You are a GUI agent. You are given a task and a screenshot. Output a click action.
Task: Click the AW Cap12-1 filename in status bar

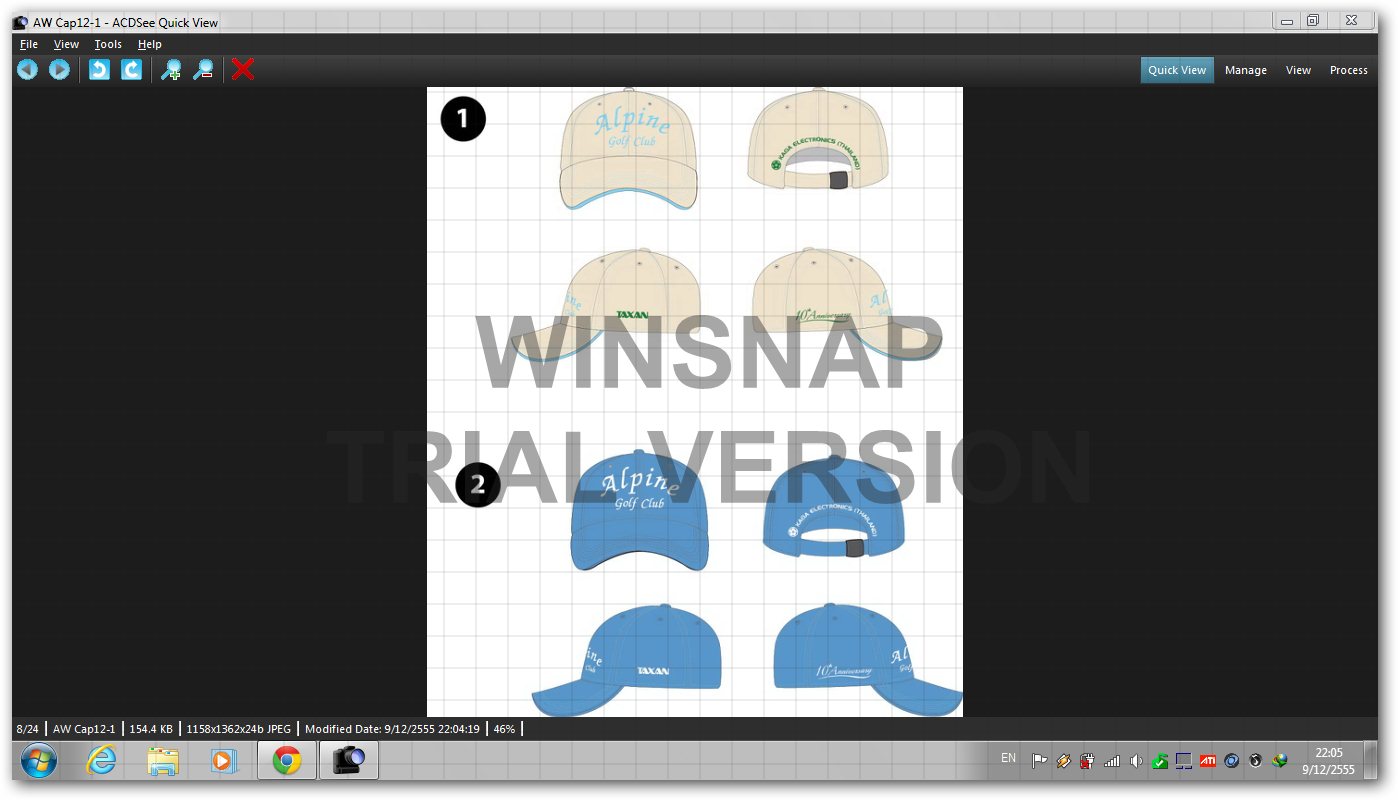click(84, 729)
